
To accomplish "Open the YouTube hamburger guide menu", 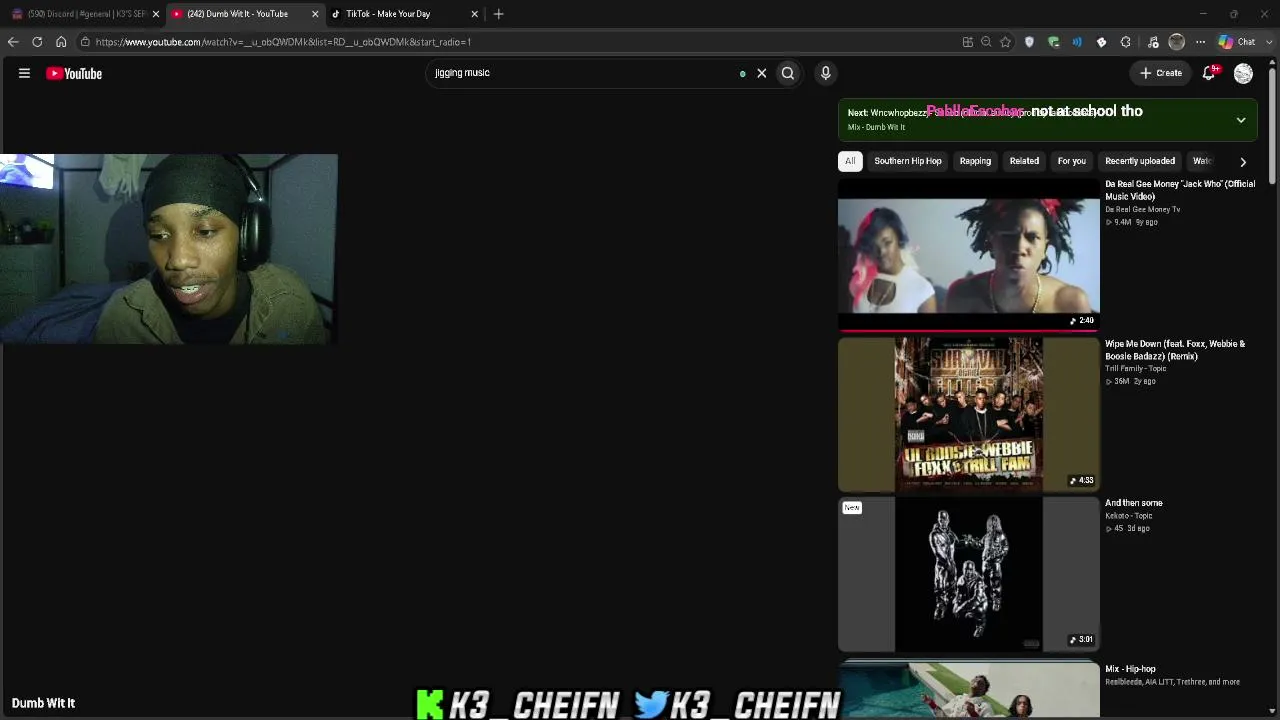I will click(x=24, y=73).
